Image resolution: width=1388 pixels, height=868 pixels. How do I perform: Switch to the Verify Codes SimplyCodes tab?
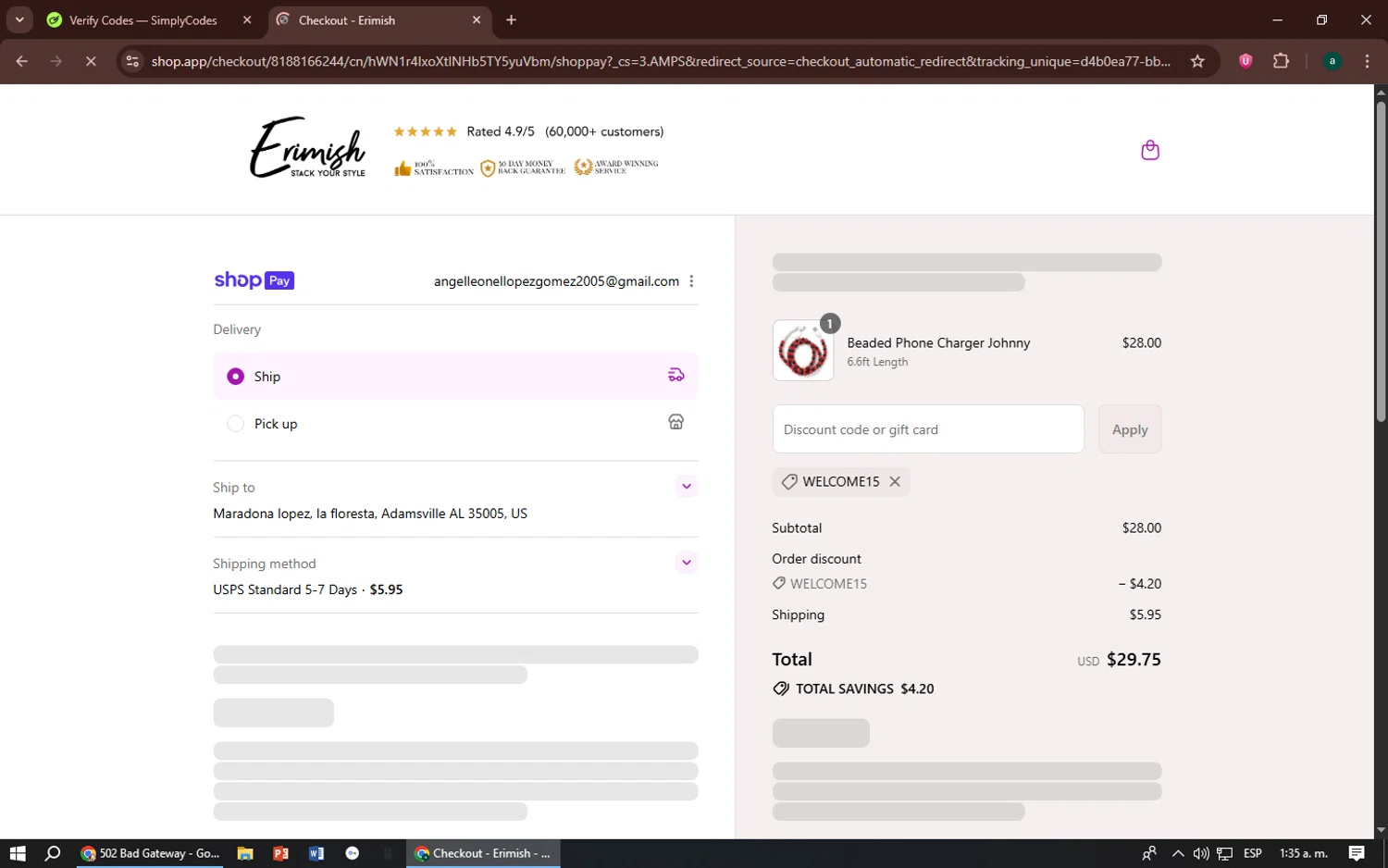point(143,20)
